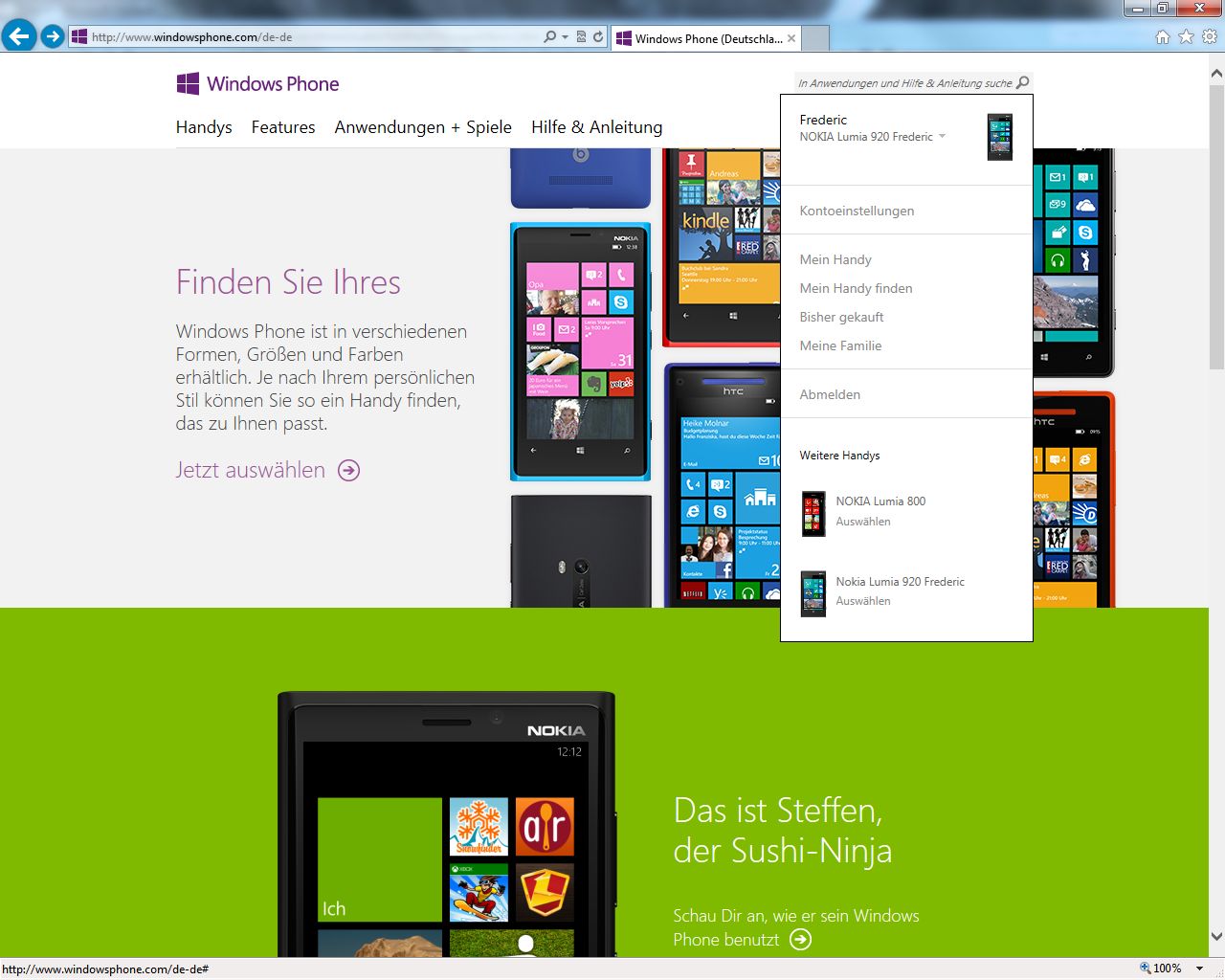Click the compatibility view icon in address bar
1225x980 pixels.
pyautogui.click(x=581, y=37)
